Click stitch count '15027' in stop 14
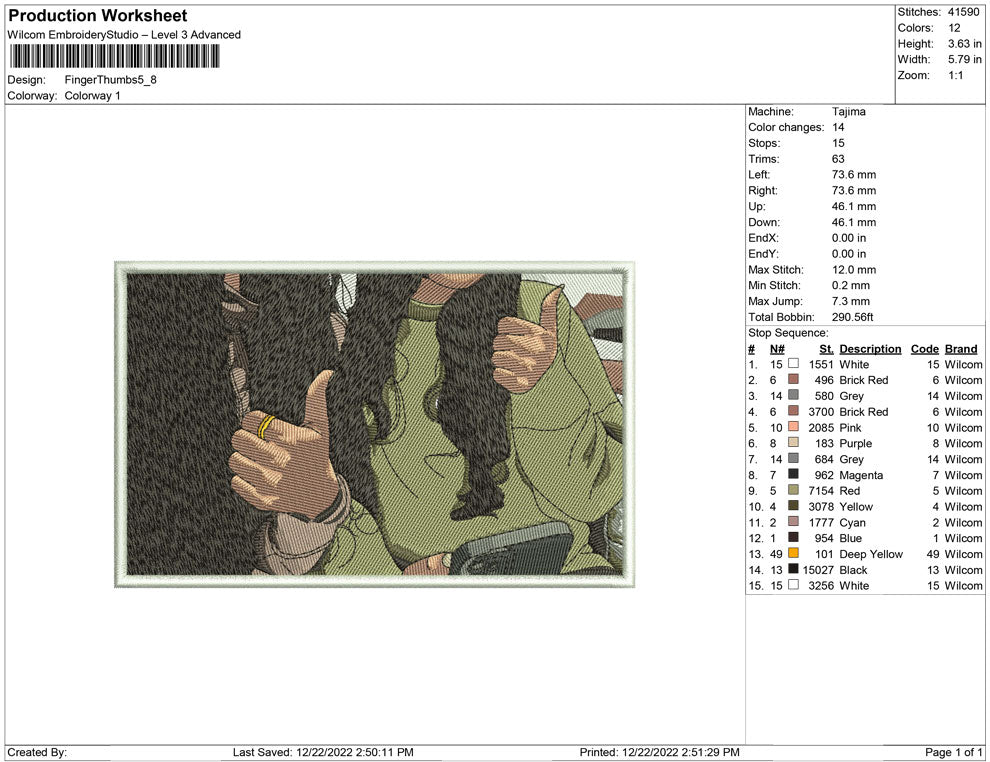This screenshot has height=762, width=990. click(818, 569)
